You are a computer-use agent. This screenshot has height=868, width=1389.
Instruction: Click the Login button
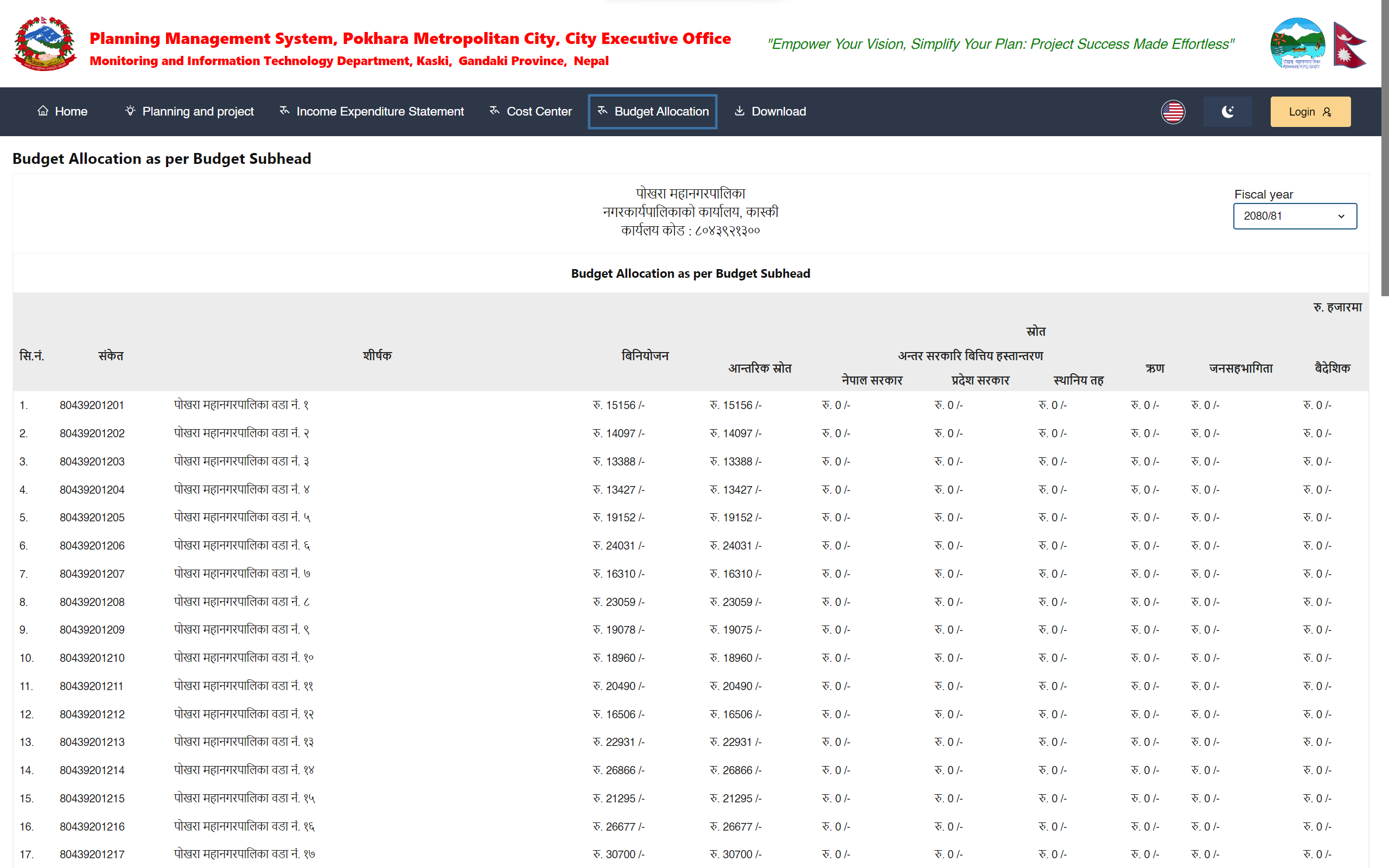click(x=1310, y=112)
